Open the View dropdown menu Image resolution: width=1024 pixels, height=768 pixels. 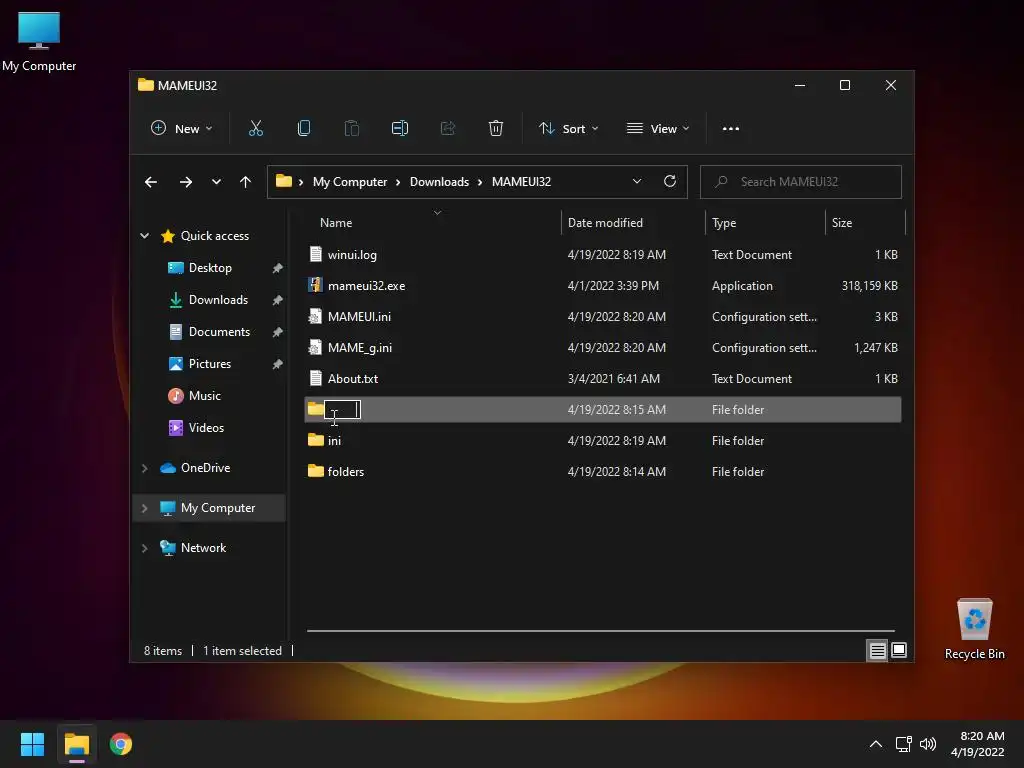coord(658,129)
